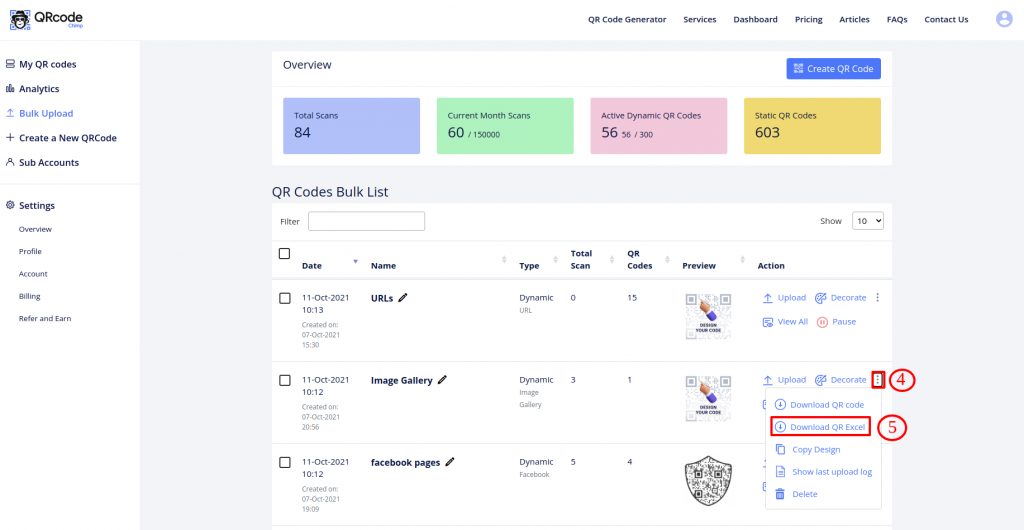Click the edit pencil beside facebook pages
This screenshot has height=530, width=1024.
[450, 462]
